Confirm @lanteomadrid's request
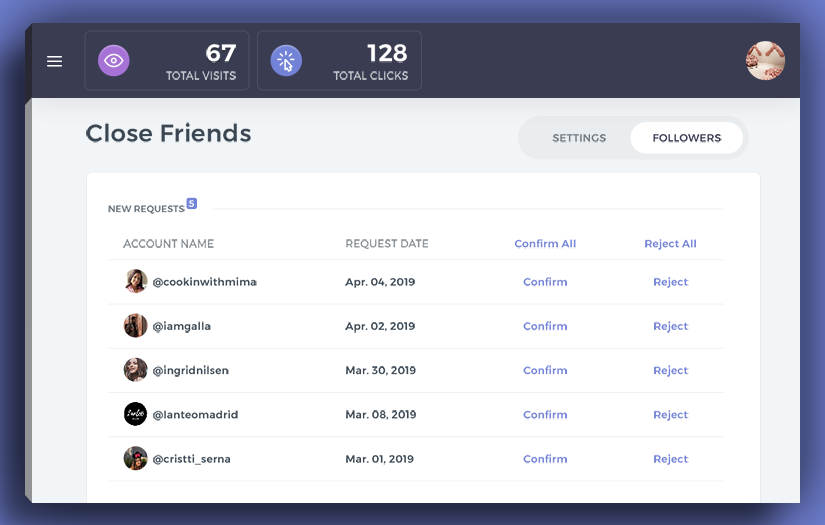This screenshot has width=825, height=525. point(545,415)
